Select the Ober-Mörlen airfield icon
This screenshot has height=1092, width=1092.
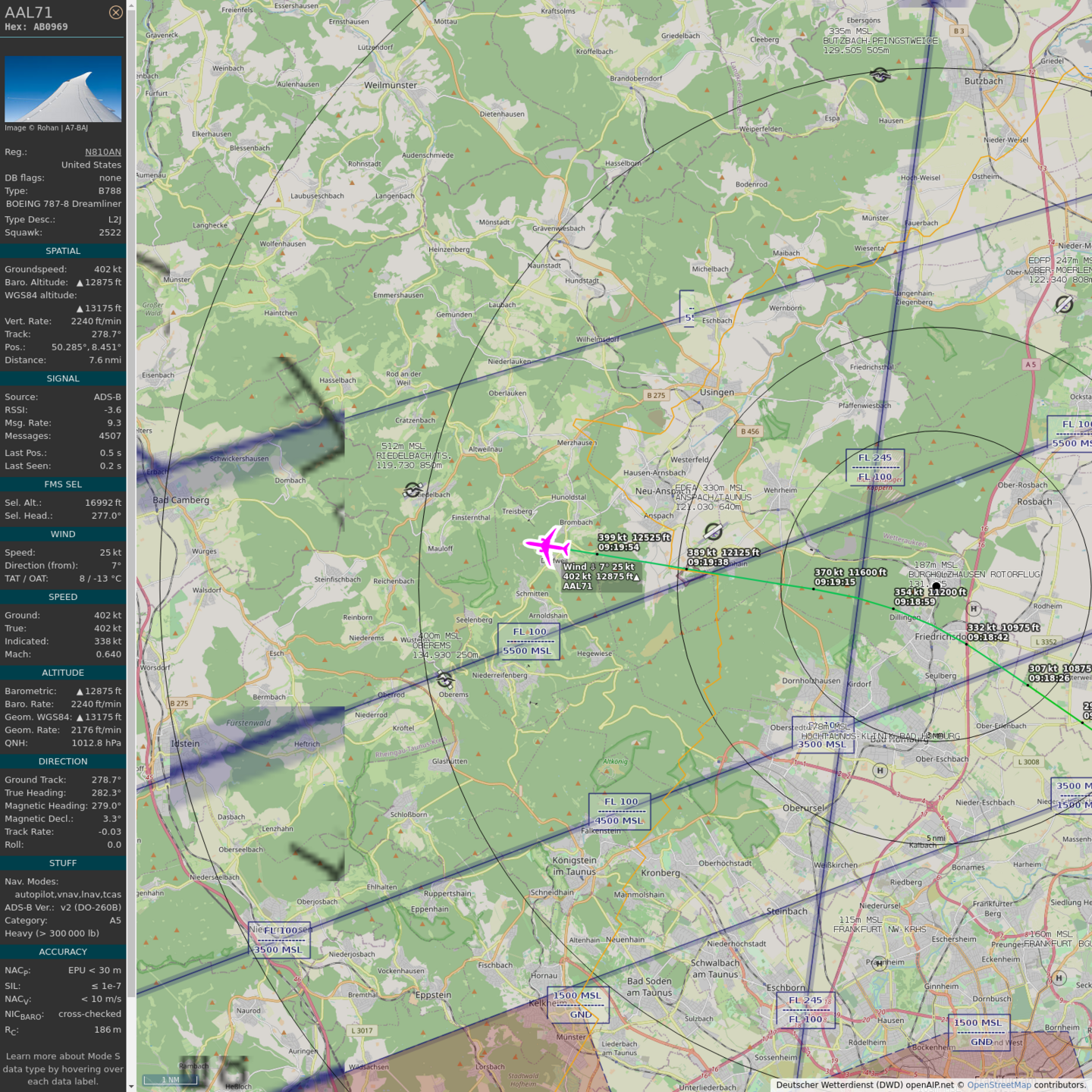click(1064, 304)
